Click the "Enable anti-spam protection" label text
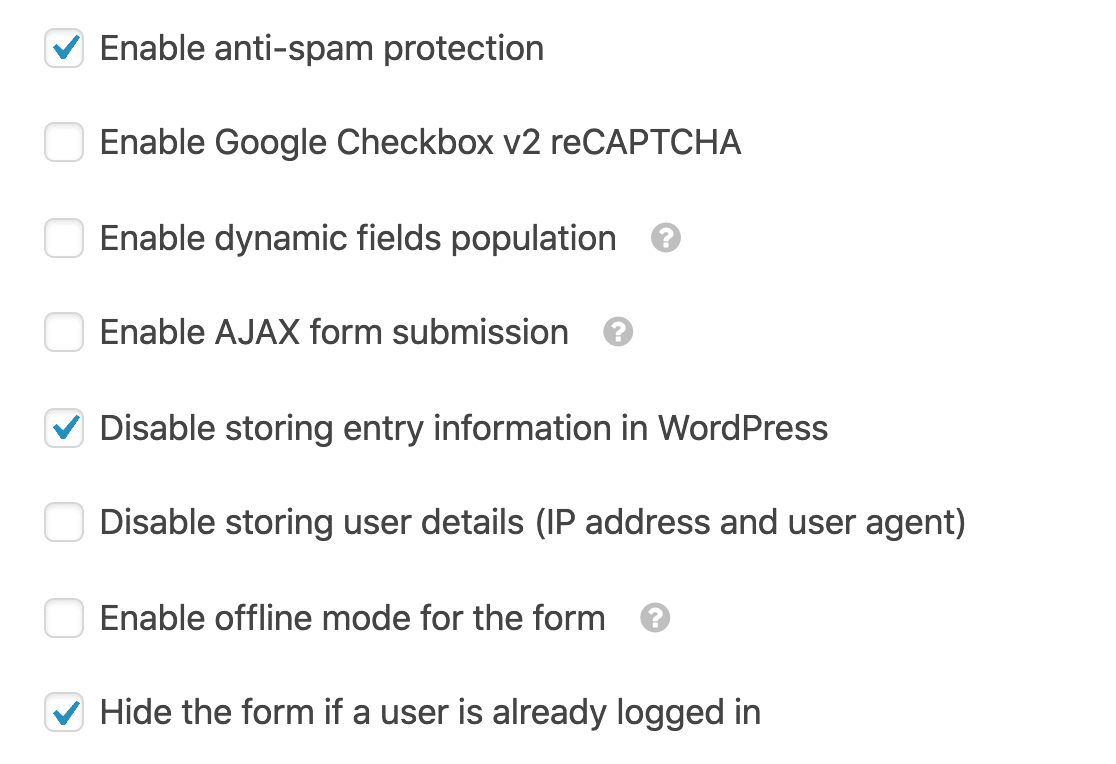Image resolution: width=1116 pixels, height=764 pixels. click(322, 49)
